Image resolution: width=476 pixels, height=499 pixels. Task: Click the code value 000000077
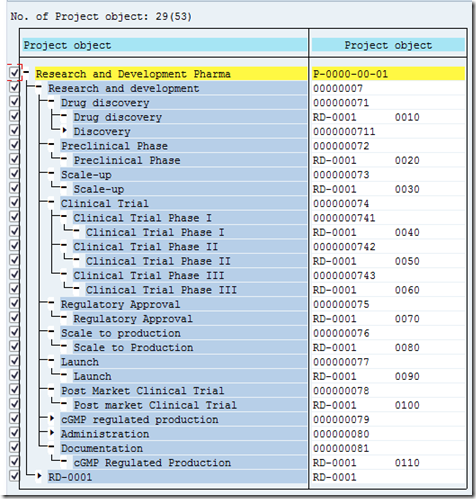pos(341,362)
